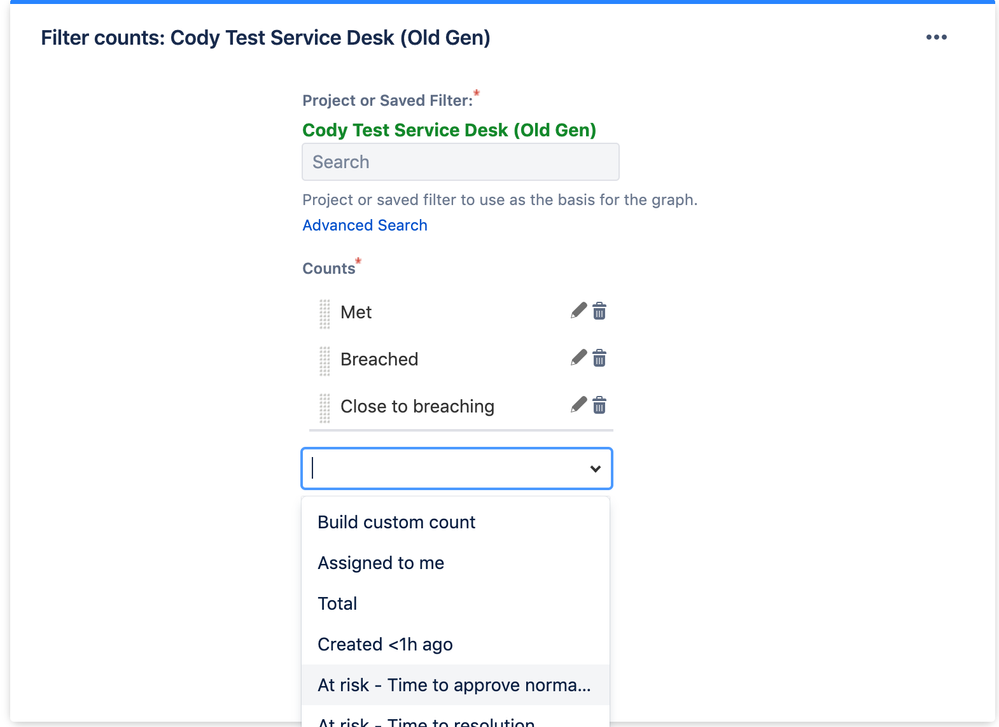The height and width of the screenshot is (727, 999).
Task: Open the counts dropdown chevron
Action: click(597, 467)
